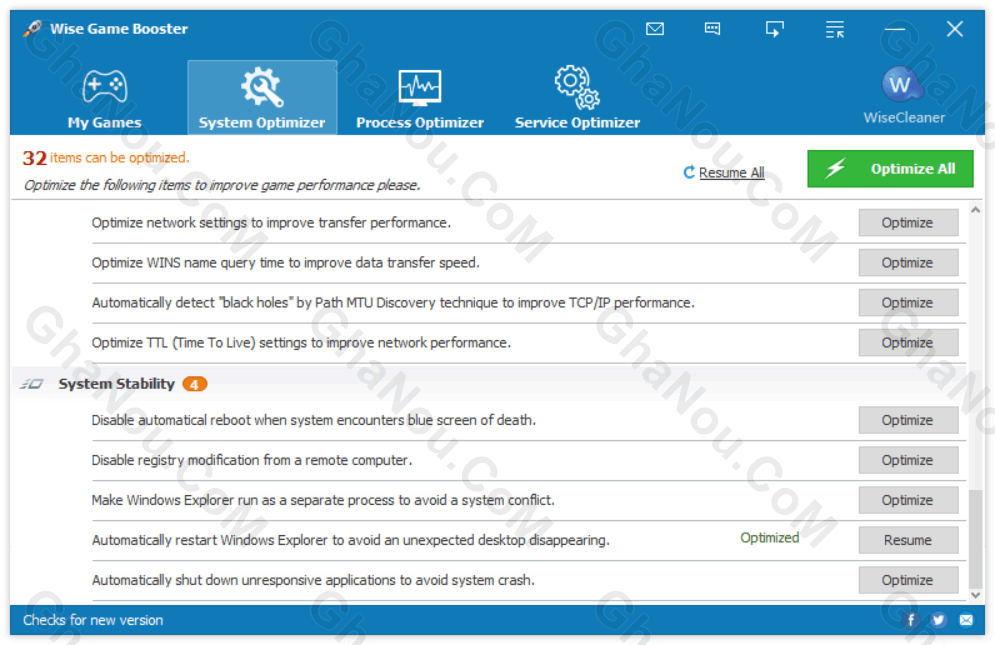Optimize network settings transfer performance item
This screenshot has height=645, width=995.
(908, 223)
